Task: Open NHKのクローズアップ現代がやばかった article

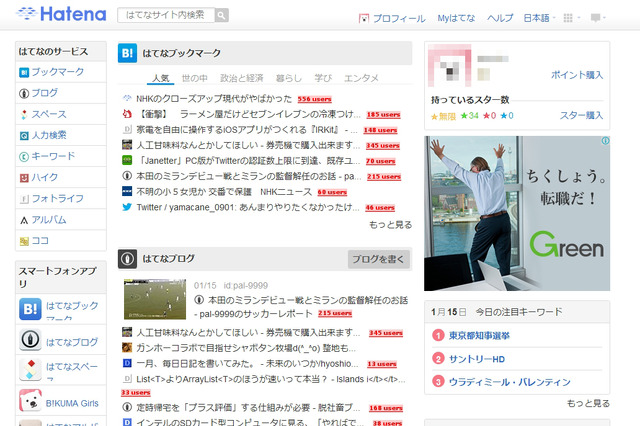Action: pos(214,99)
